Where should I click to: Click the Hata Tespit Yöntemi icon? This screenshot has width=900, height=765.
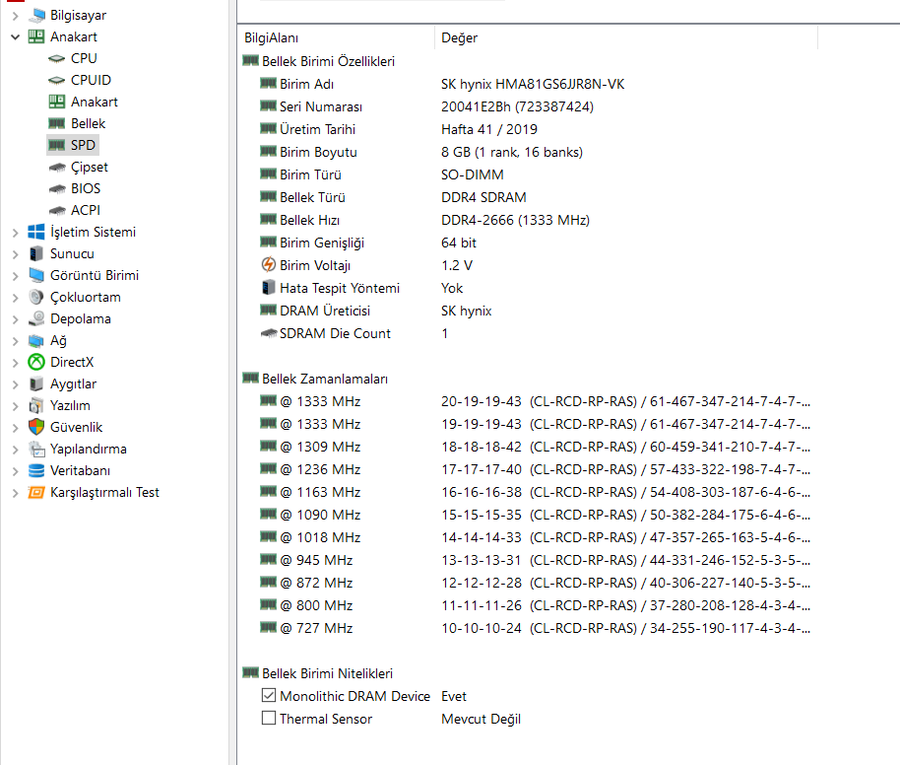268,288
